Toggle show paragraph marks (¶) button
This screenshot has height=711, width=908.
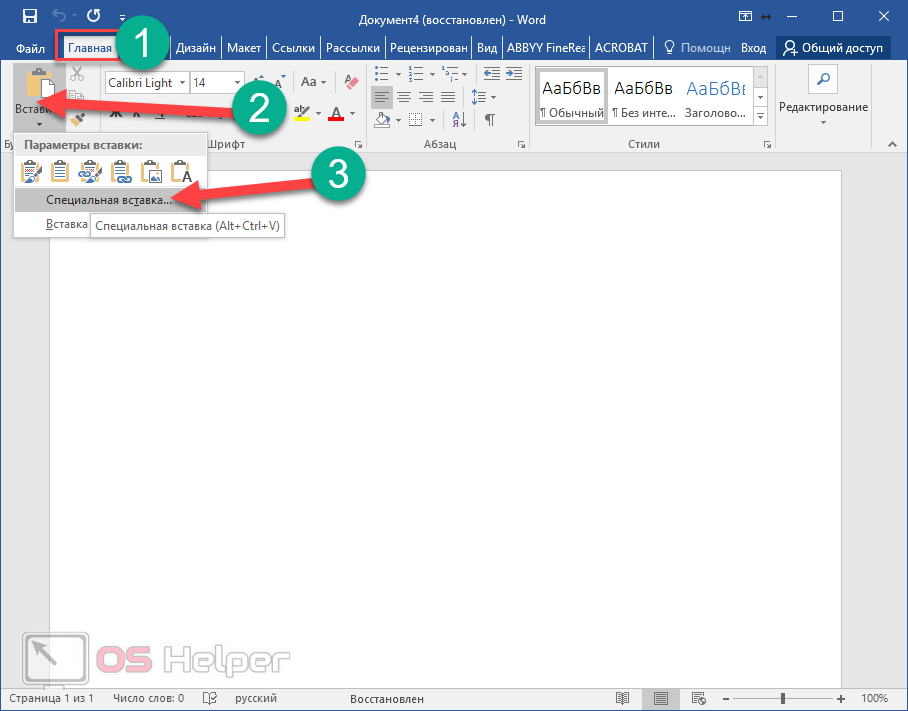[x=490, y=119]
